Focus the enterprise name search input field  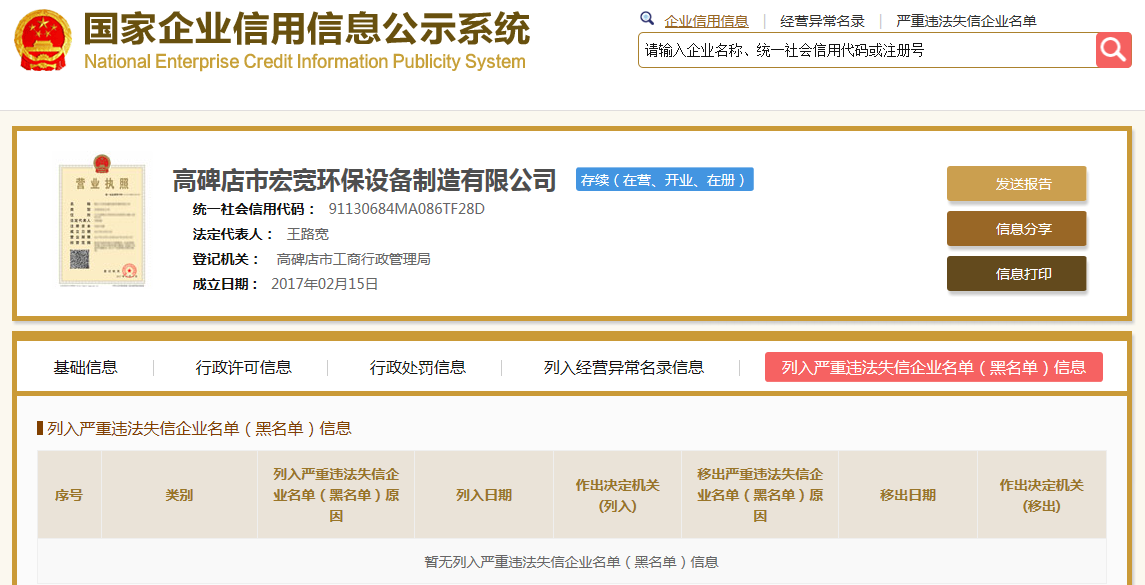pyautogui.click(x=868, y=50)
